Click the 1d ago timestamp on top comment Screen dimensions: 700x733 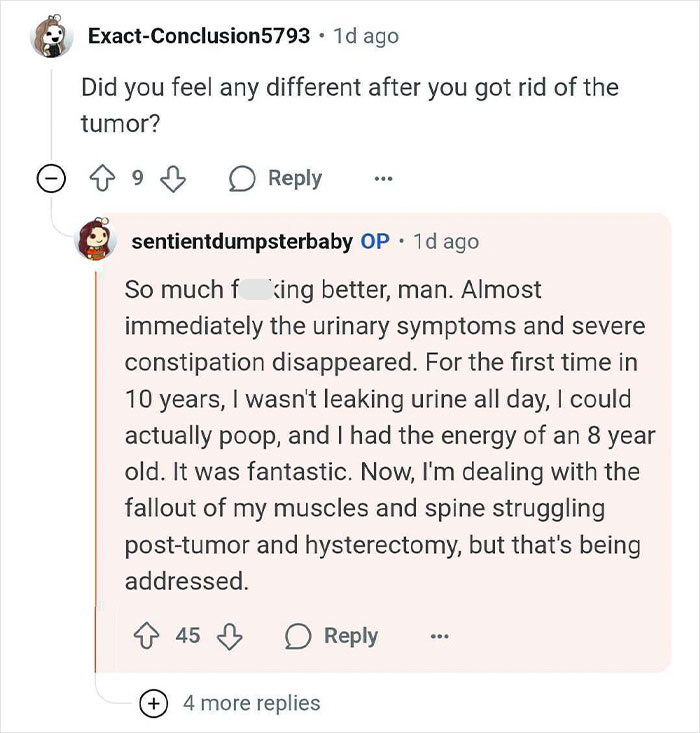(365, 37)
